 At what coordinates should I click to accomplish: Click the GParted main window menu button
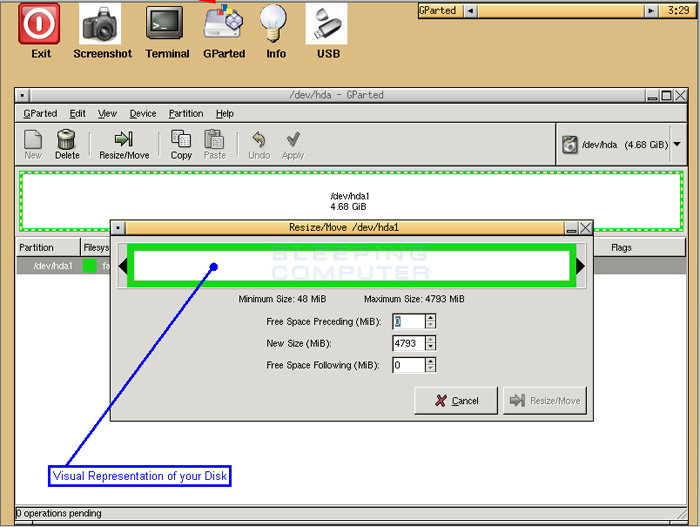pyautogui.click(x=22, y=95)
